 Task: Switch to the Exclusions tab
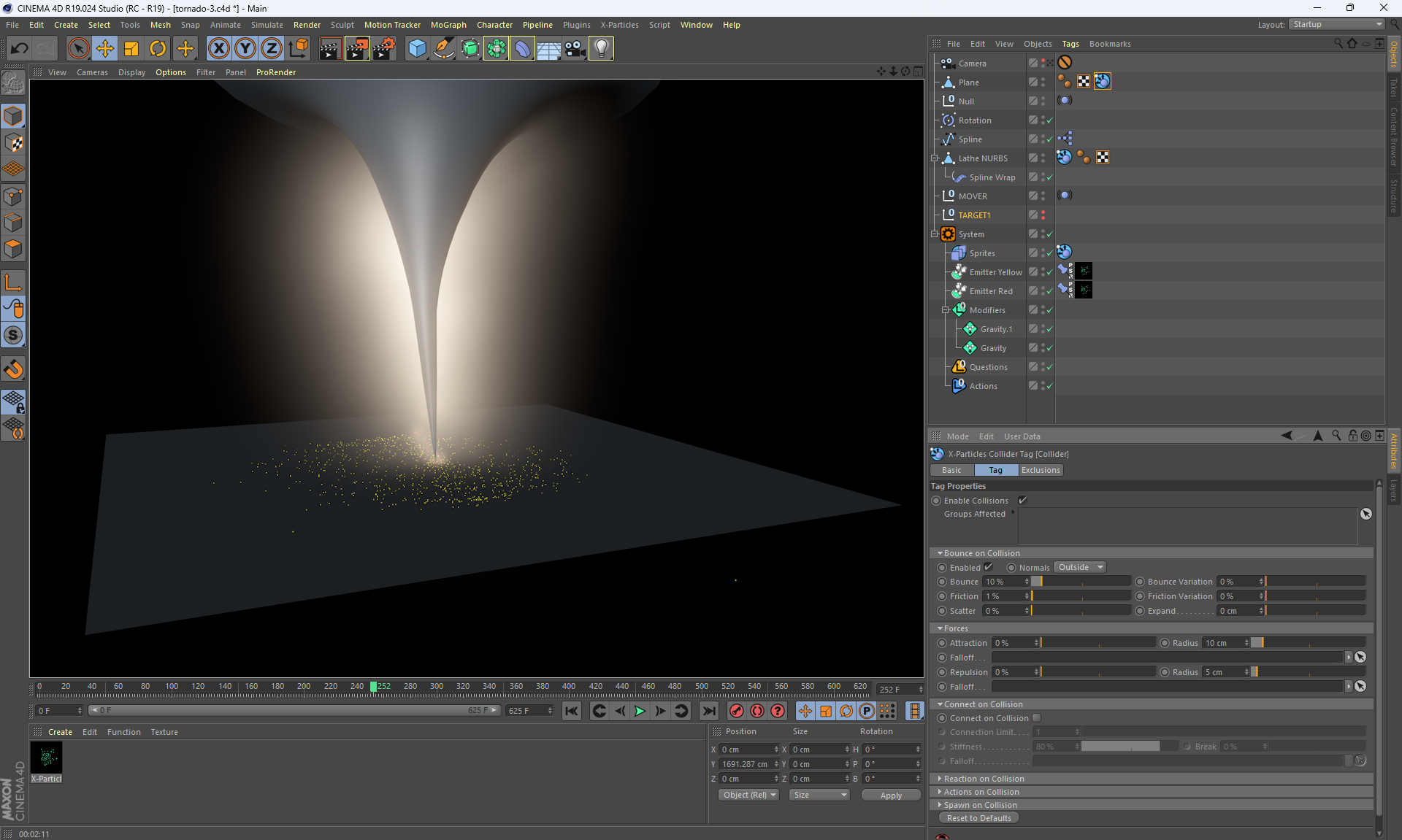(1041, 470)
